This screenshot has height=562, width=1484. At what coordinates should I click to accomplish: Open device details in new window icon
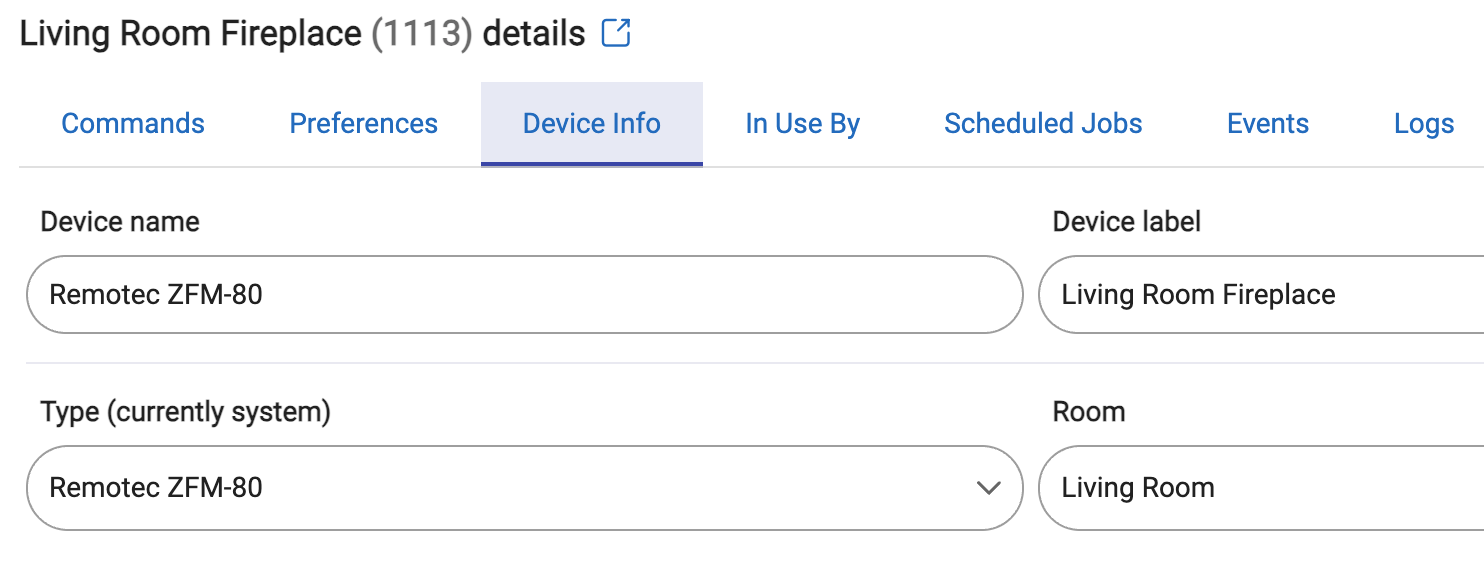pos(616,34)
